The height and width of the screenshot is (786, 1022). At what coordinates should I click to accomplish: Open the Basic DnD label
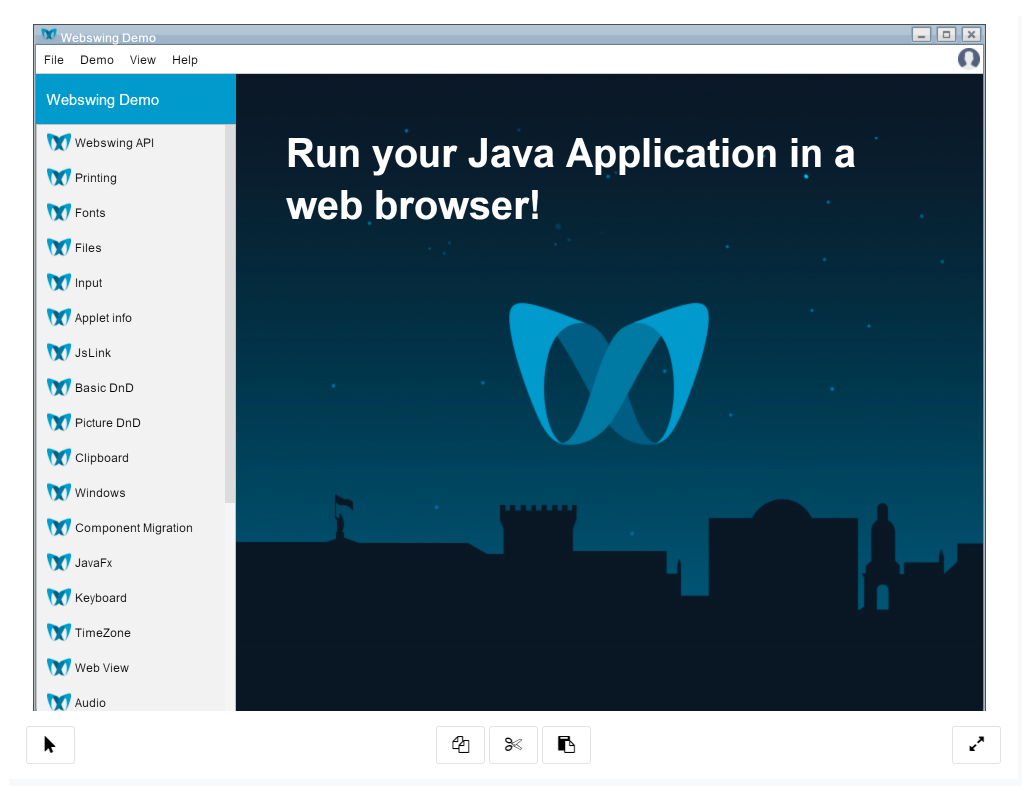[104, 388]
